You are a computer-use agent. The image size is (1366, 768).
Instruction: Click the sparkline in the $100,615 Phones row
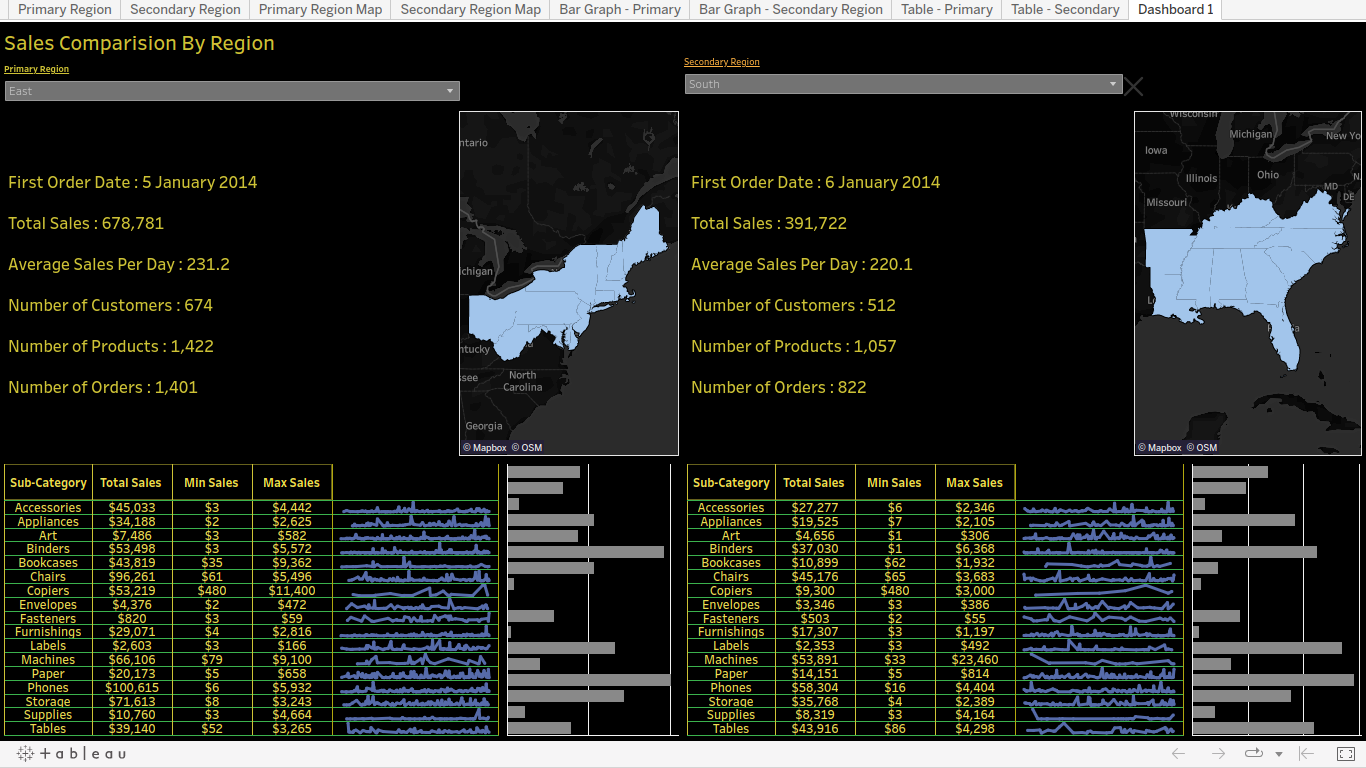click(x=415, y=688)
